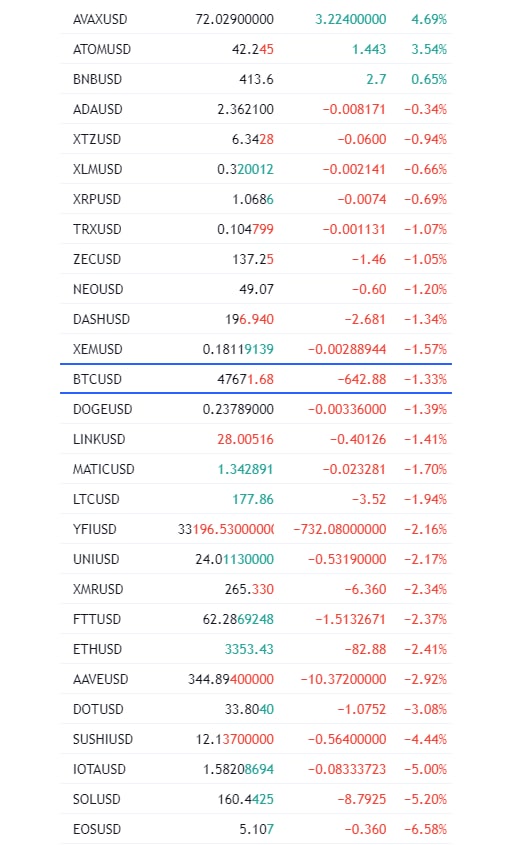515x845 pixels.
Task: Open the AVAXUSD symbol
Action: click(x=100, y=19)
